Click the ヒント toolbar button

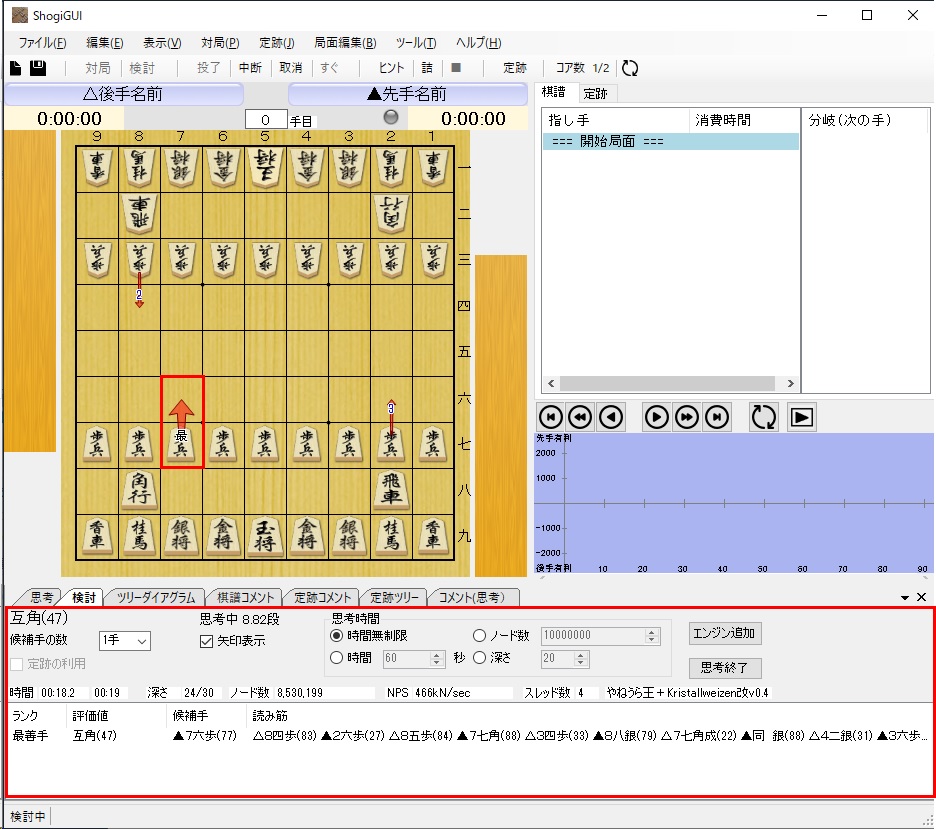coord(391,68)
